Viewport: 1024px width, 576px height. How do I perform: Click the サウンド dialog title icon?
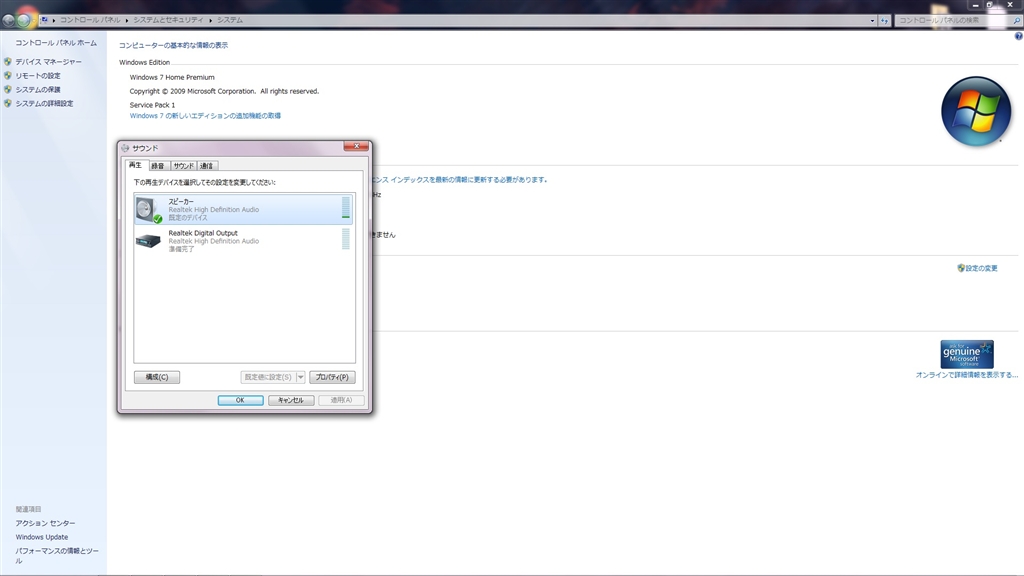125,148
